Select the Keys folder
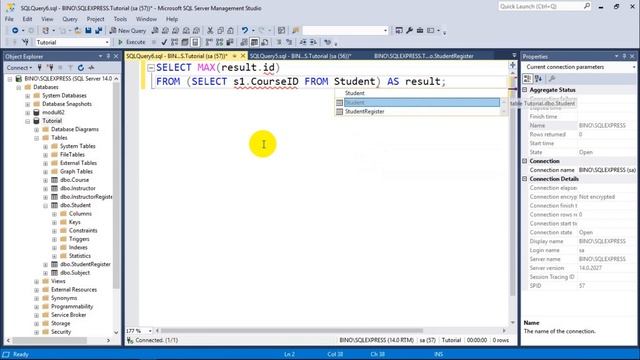Viewport: 640px width, 360px height. tap(74, 222)
